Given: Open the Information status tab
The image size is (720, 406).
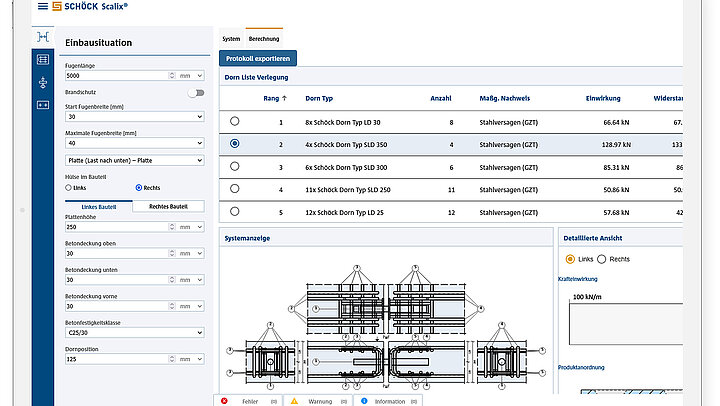Looking at the screenshot, I should 388,401.
